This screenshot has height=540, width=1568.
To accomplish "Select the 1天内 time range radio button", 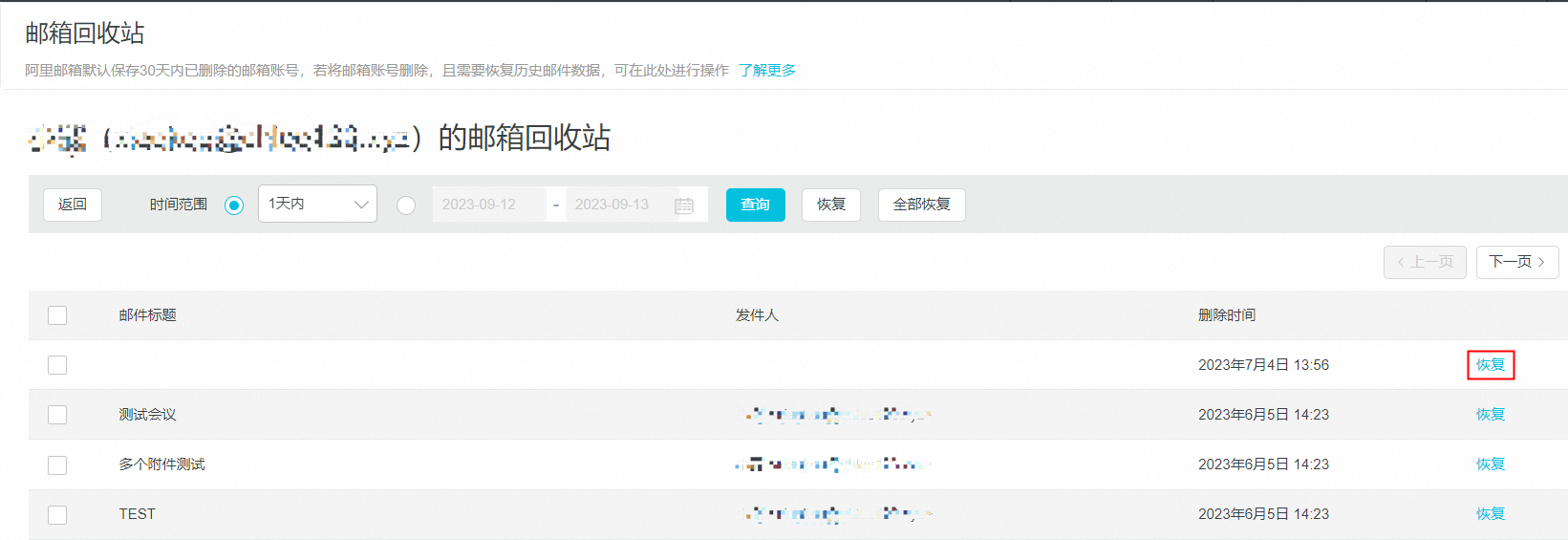I will click(x=234, y=205).
